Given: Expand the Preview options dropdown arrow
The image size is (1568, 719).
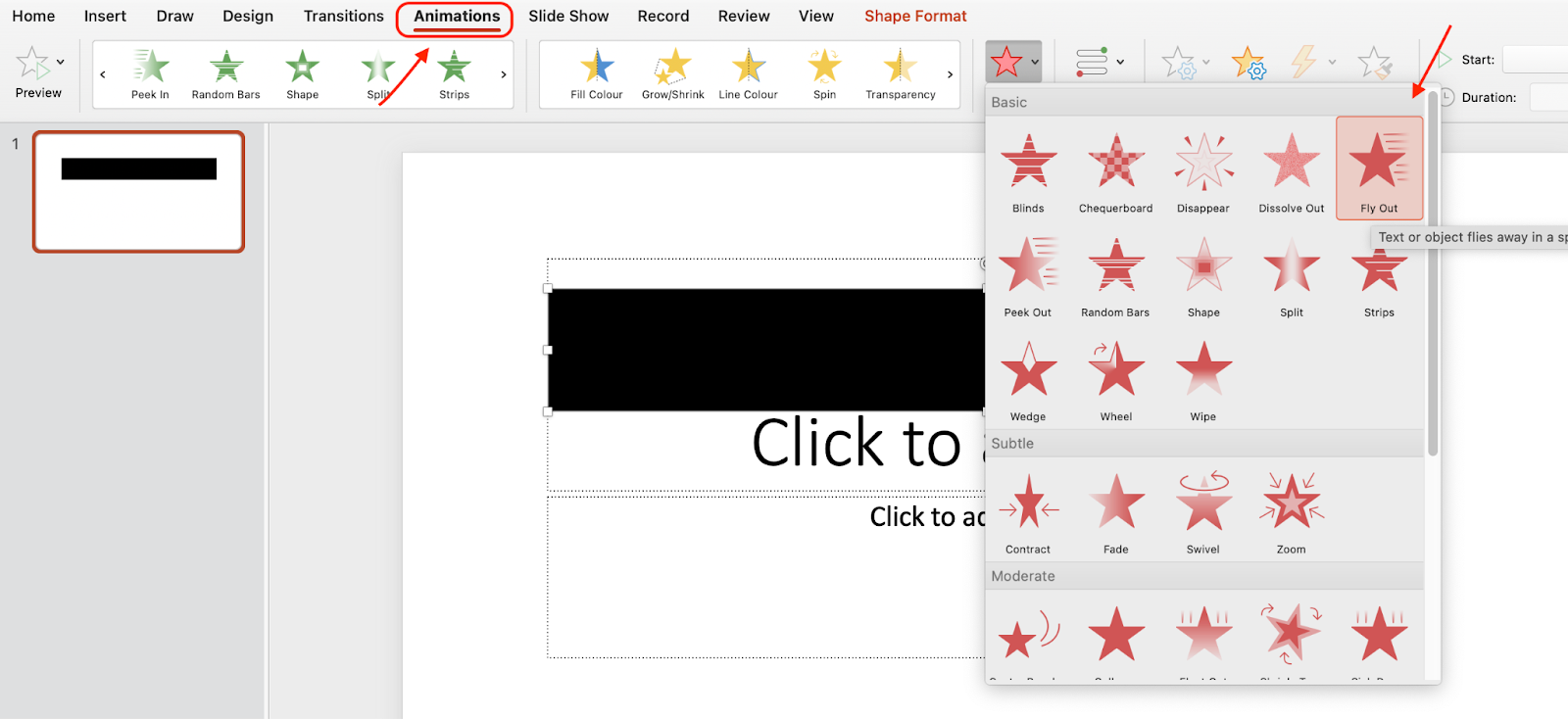Looking at the screenshot, I should 61,62.
